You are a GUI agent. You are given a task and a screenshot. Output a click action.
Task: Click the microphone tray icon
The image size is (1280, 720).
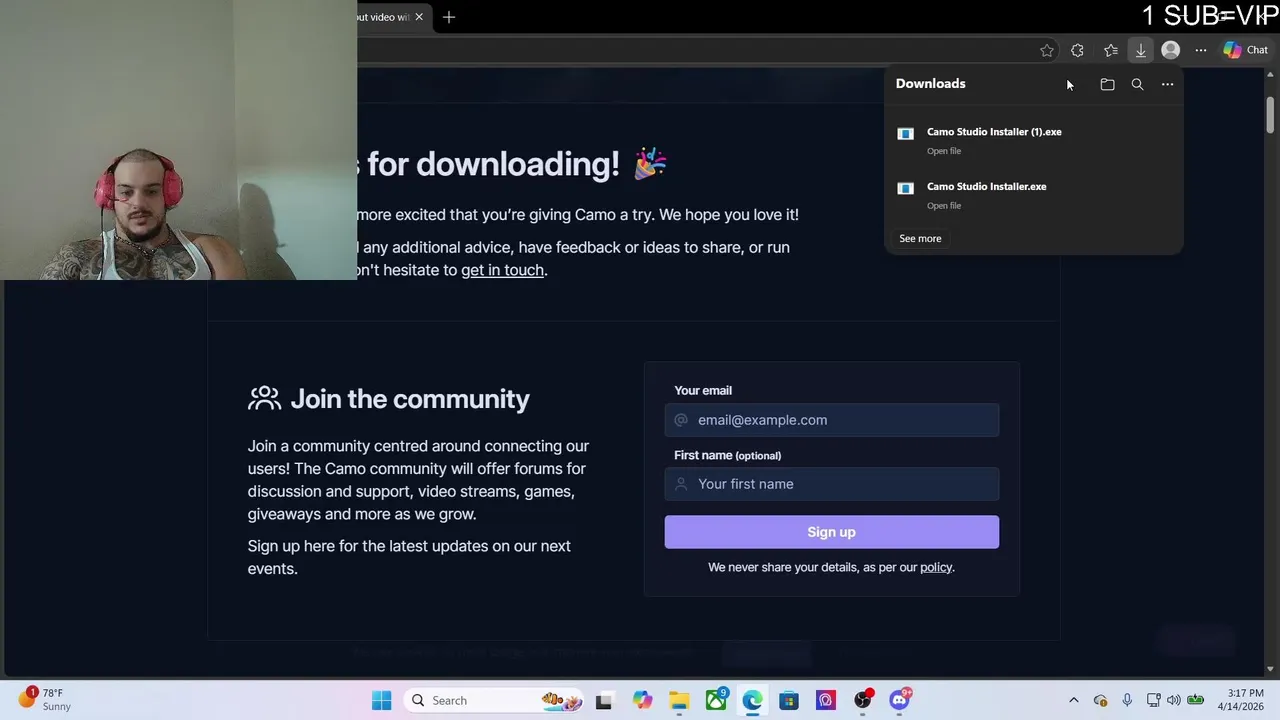(x=1127, y=701)
